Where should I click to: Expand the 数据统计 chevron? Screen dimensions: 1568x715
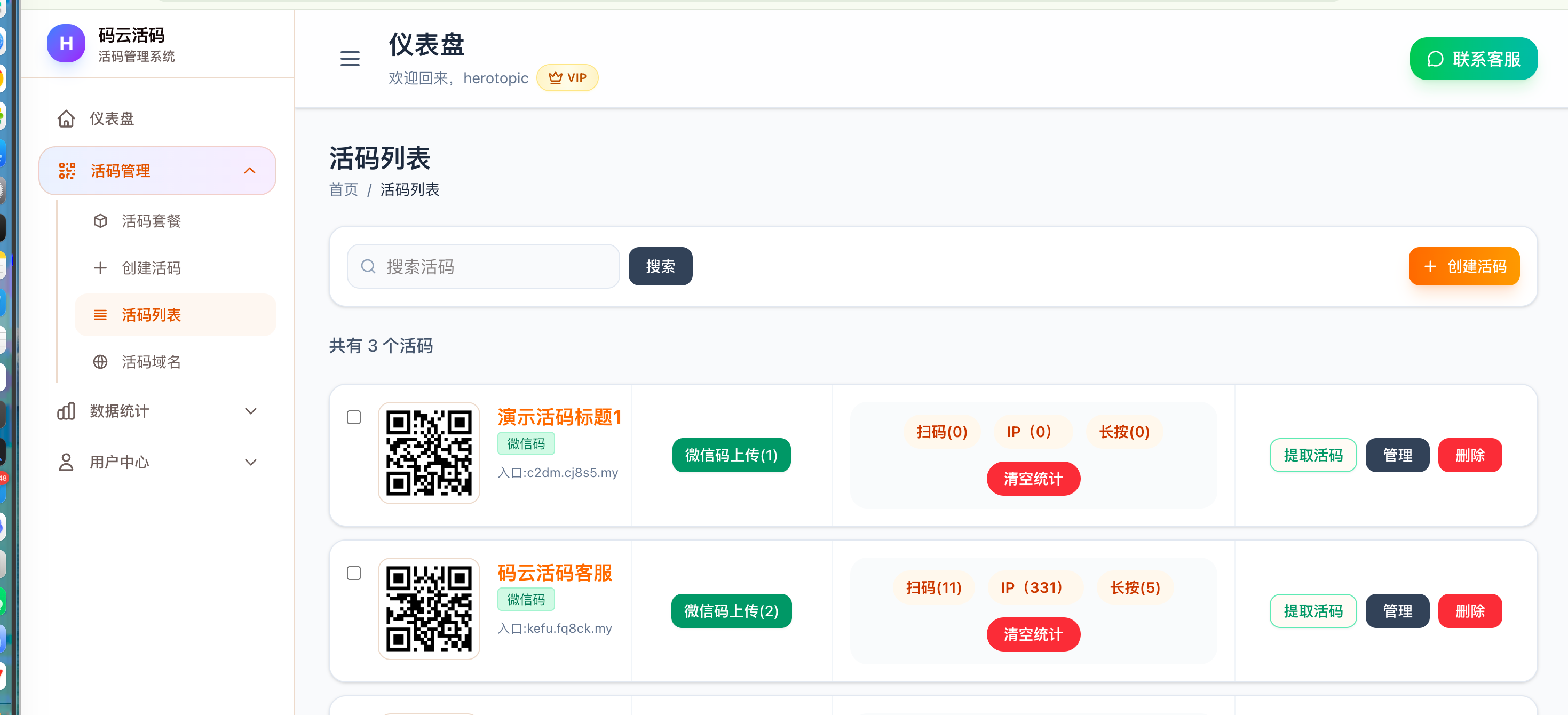click(251, 411)
